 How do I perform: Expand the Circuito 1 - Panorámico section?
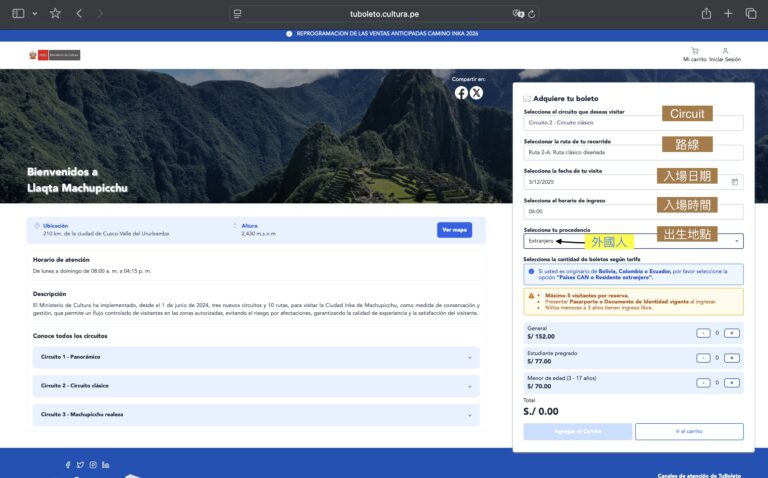point(256,357)
